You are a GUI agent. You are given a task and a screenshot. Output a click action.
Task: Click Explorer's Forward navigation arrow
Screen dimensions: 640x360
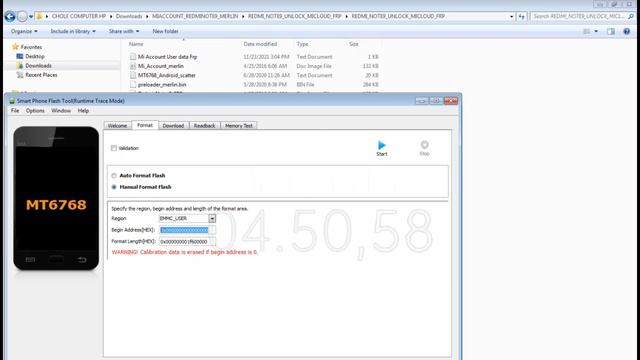(x=22, y=16)
